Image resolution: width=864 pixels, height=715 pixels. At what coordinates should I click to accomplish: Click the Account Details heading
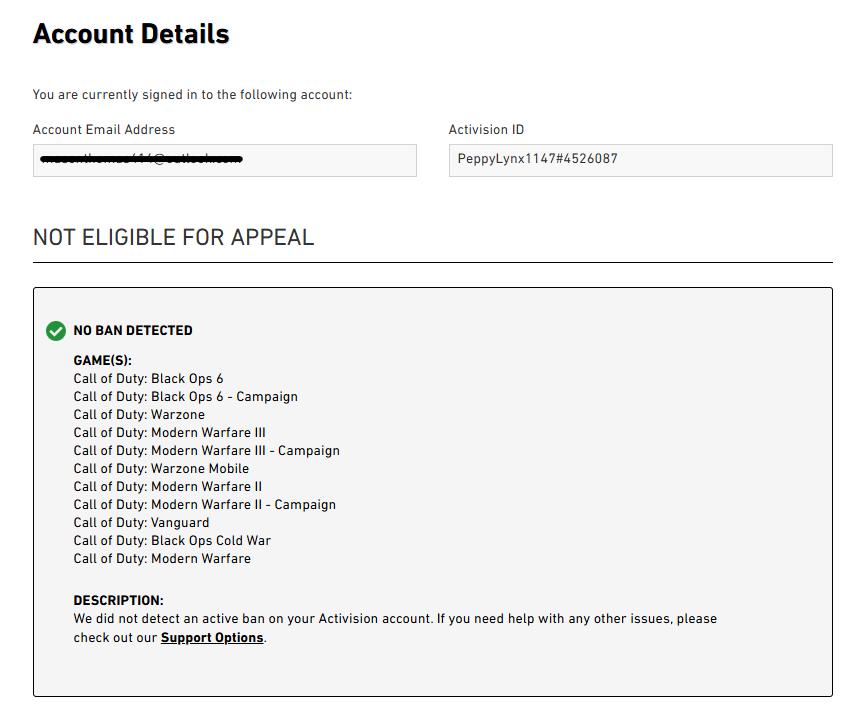click(x=131, y=34)
